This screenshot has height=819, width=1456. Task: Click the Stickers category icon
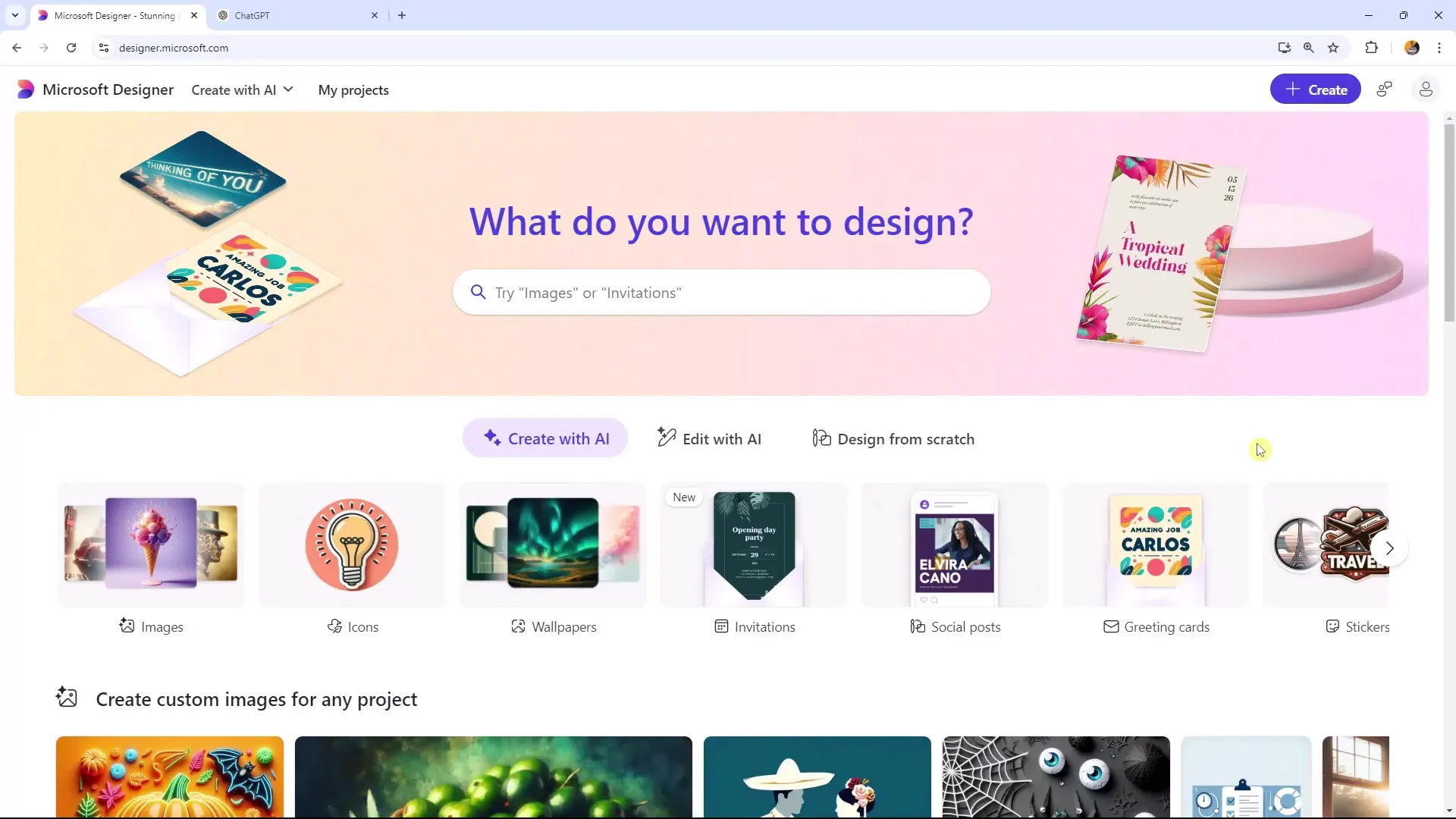click(1332, 626)
